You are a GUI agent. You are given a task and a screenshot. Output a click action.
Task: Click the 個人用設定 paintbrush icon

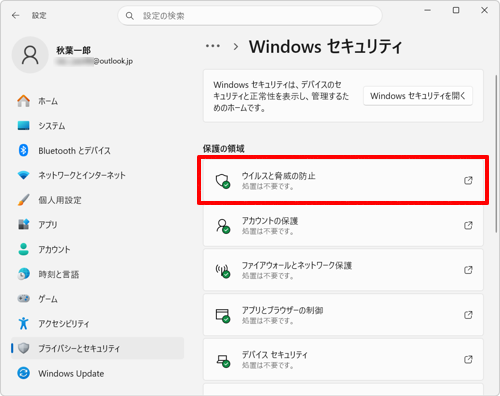(x=23, y=200)
